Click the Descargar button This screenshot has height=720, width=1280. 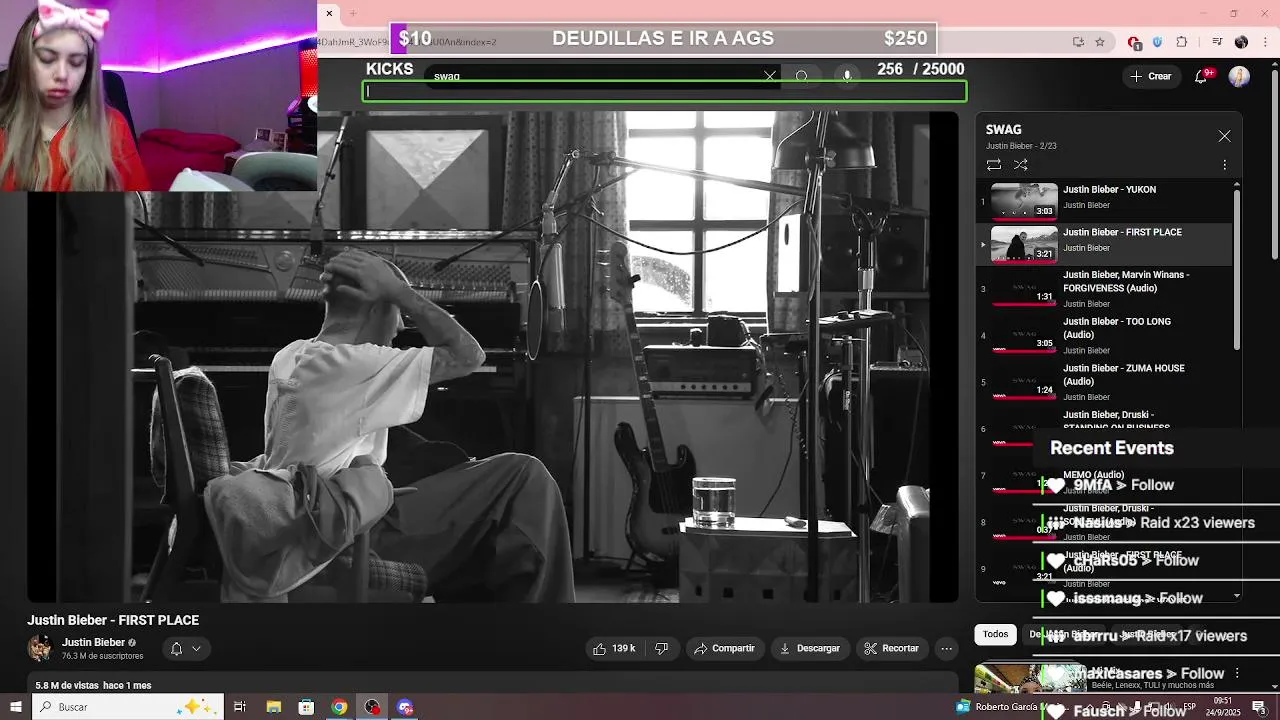(810, 648)
